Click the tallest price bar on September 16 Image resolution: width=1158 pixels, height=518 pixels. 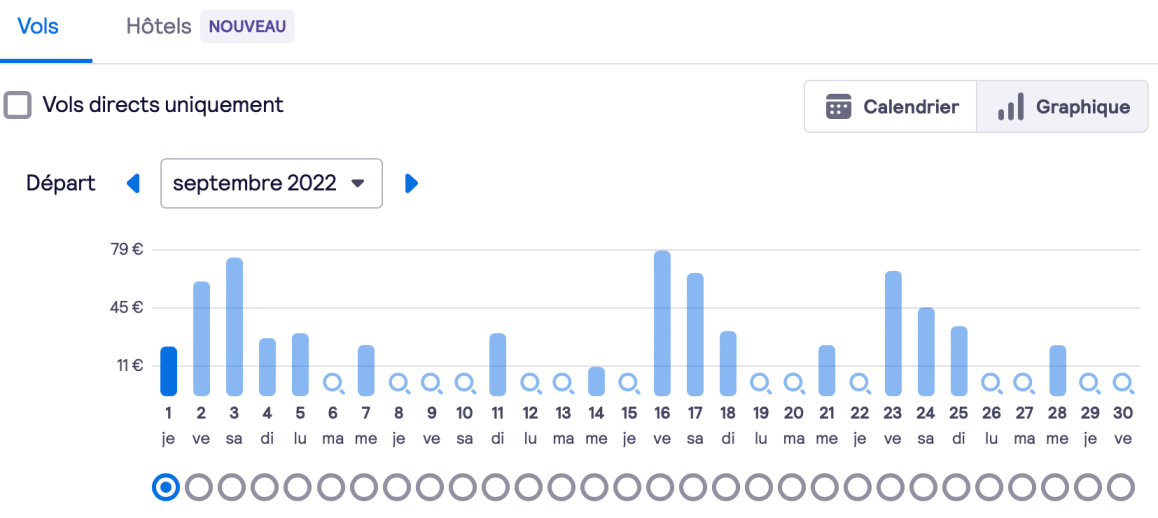[x=662, y=322]
